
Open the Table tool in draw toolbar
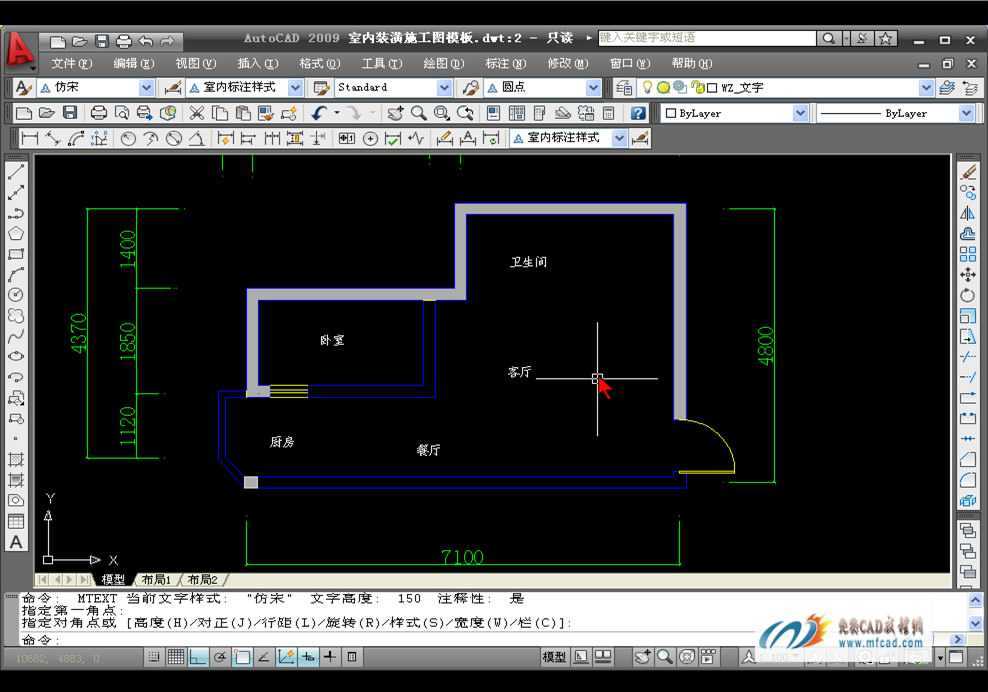click(16, 521)
